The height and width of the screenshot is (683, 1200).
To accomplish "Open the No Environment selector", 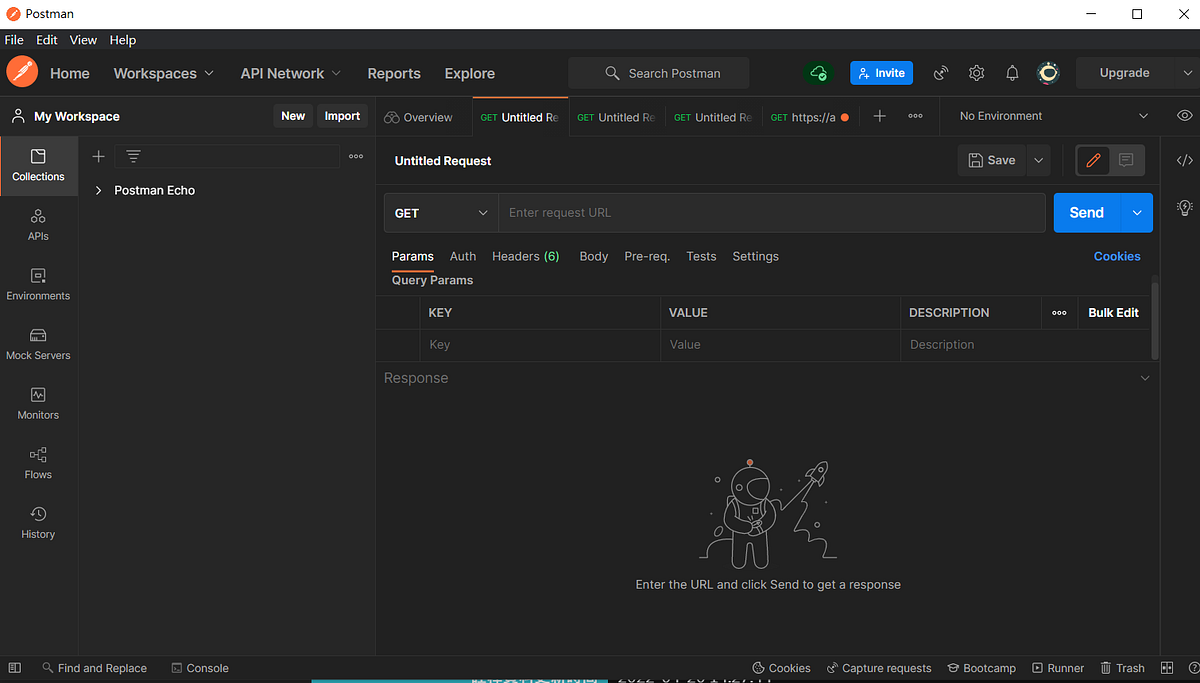I will (x=1050, y=115).
